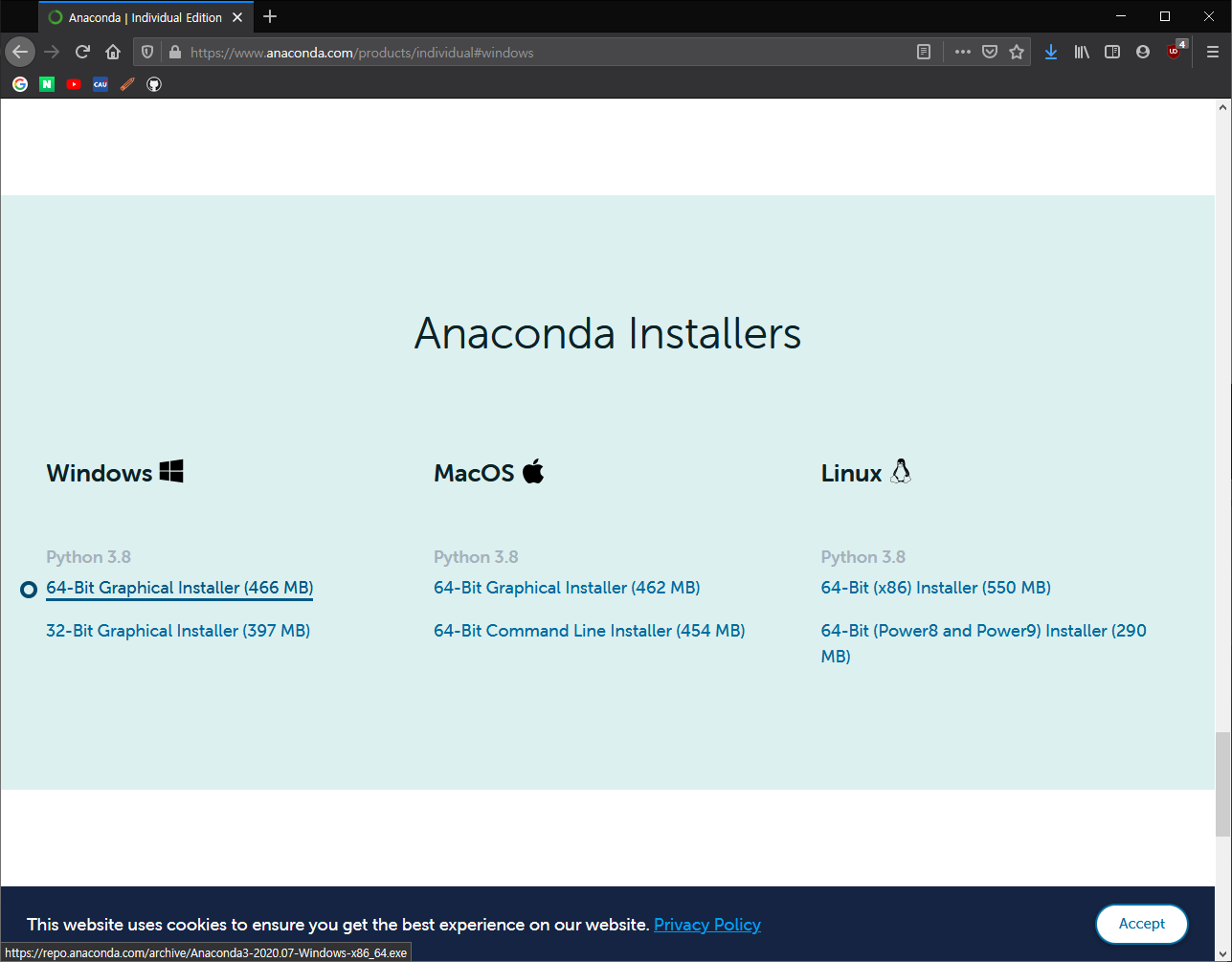This screenshot has height=962, width=1232.
Task: Open Firefox account icon
Action: [1143, 52]
